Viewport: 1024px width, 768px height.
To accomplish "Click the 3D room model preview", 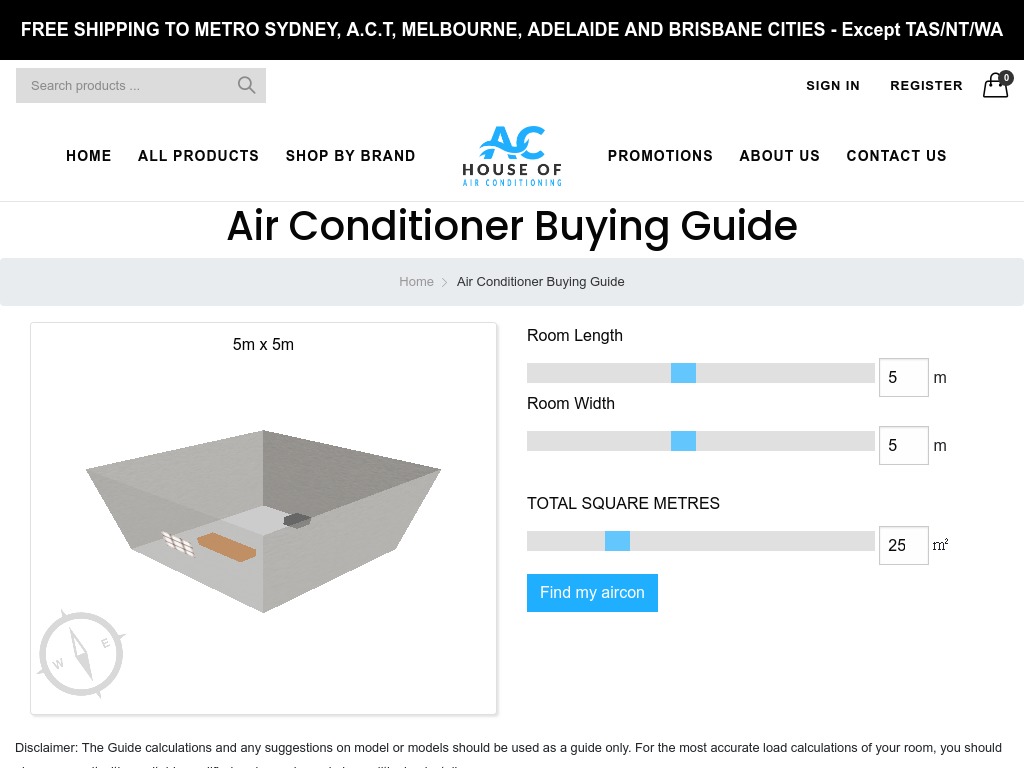I will [264, 520].
